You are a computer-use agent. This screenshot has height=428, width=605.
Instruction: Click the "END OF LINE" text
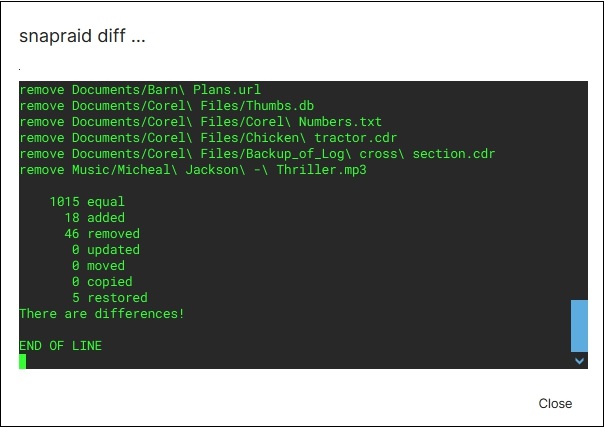click(x=60, y=346)
